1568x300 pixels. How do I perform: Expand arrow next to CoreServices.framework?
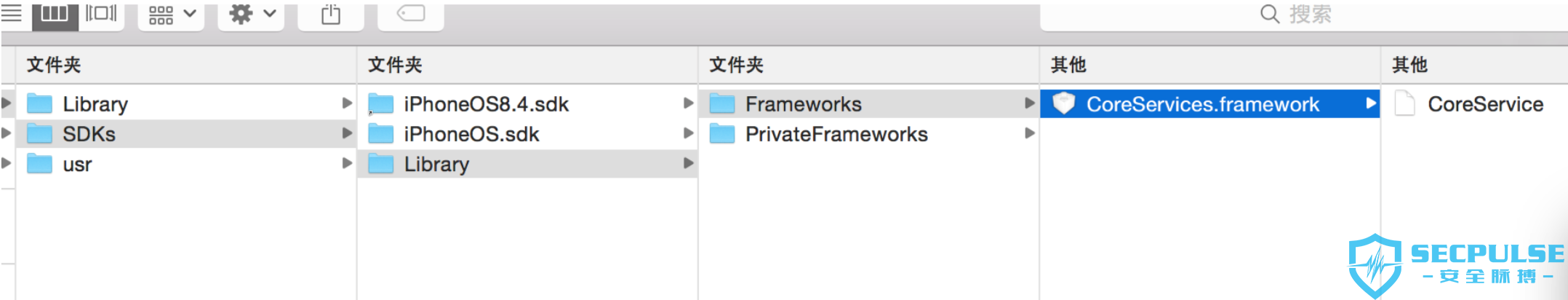point(1371,103)
